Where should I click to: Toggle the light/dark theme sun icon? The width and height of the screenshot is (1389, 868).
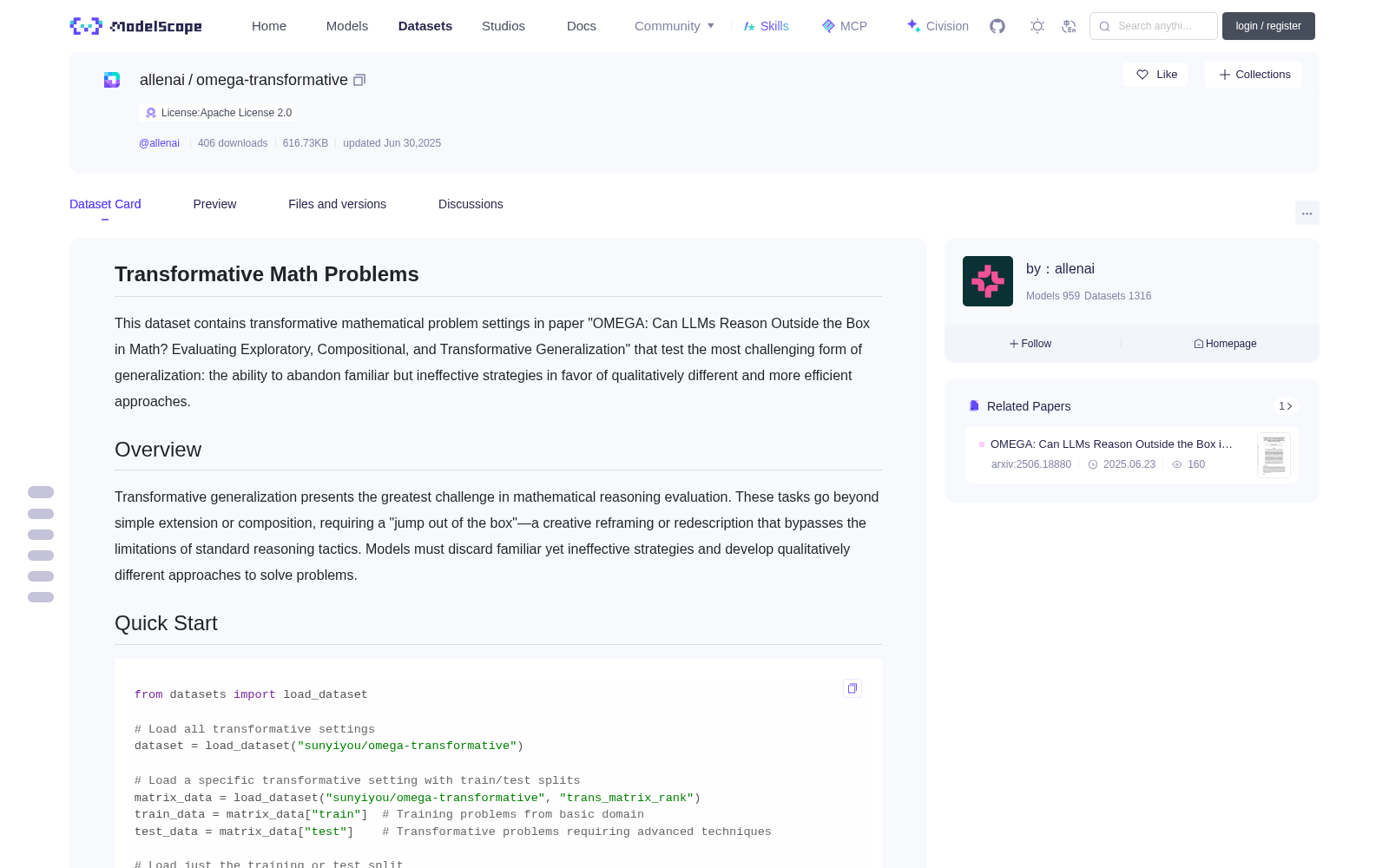click(1037, 26)
